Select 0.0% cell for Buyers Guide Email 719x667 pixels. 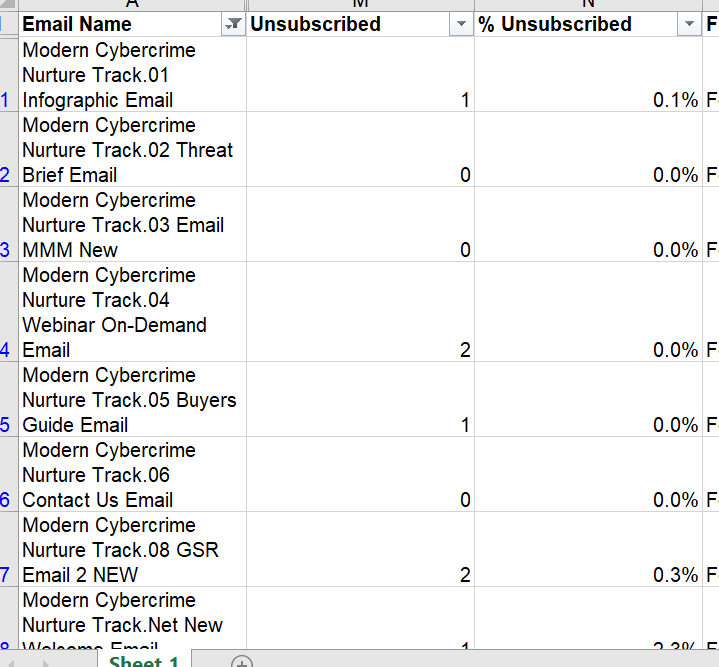coord(588,399)
